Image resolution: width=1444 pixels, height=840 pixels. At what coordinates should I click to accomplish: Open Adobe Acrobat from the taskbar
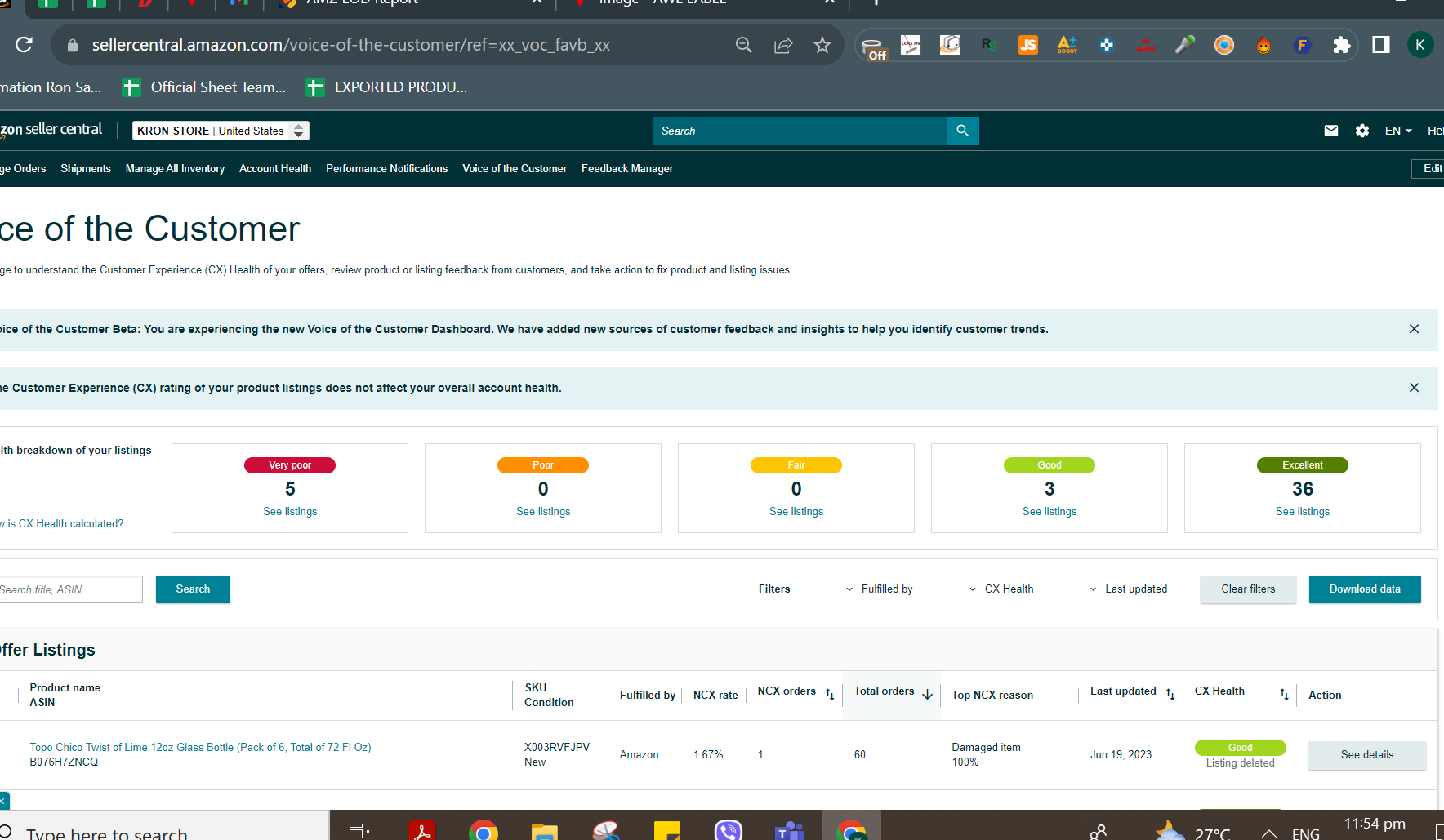click(422, 830)
